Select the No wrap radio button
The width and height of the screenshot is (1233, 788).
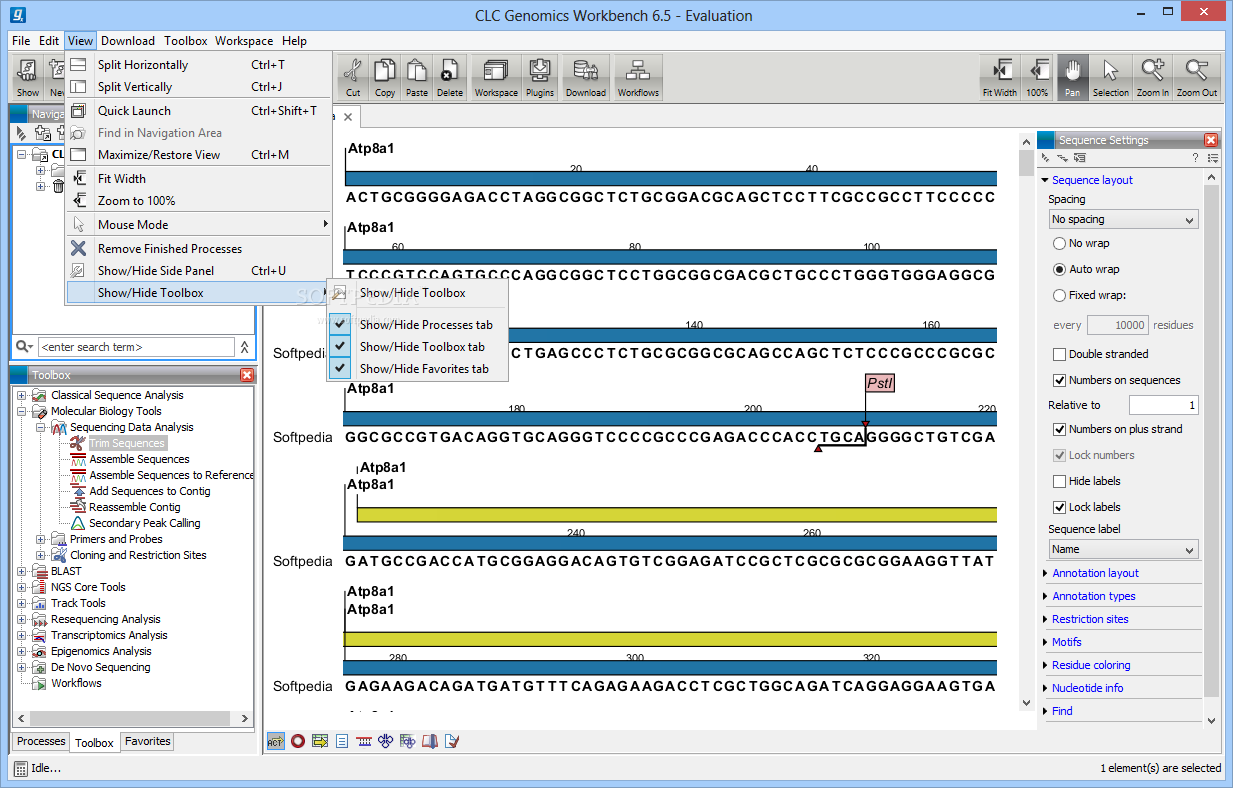[x=1059, y=243]
